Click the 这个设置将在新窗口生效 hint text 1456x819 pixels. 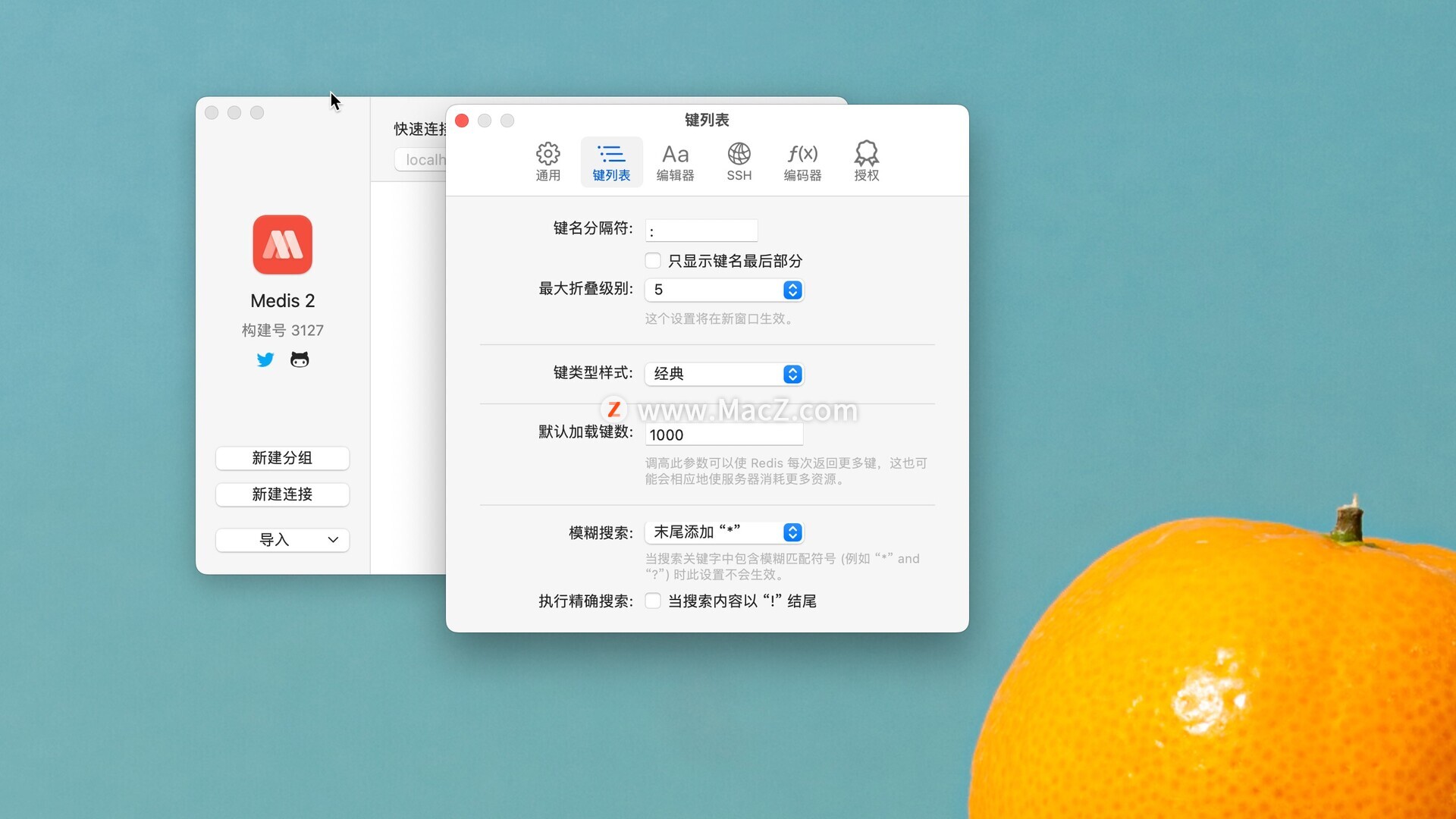click(721, 318)
